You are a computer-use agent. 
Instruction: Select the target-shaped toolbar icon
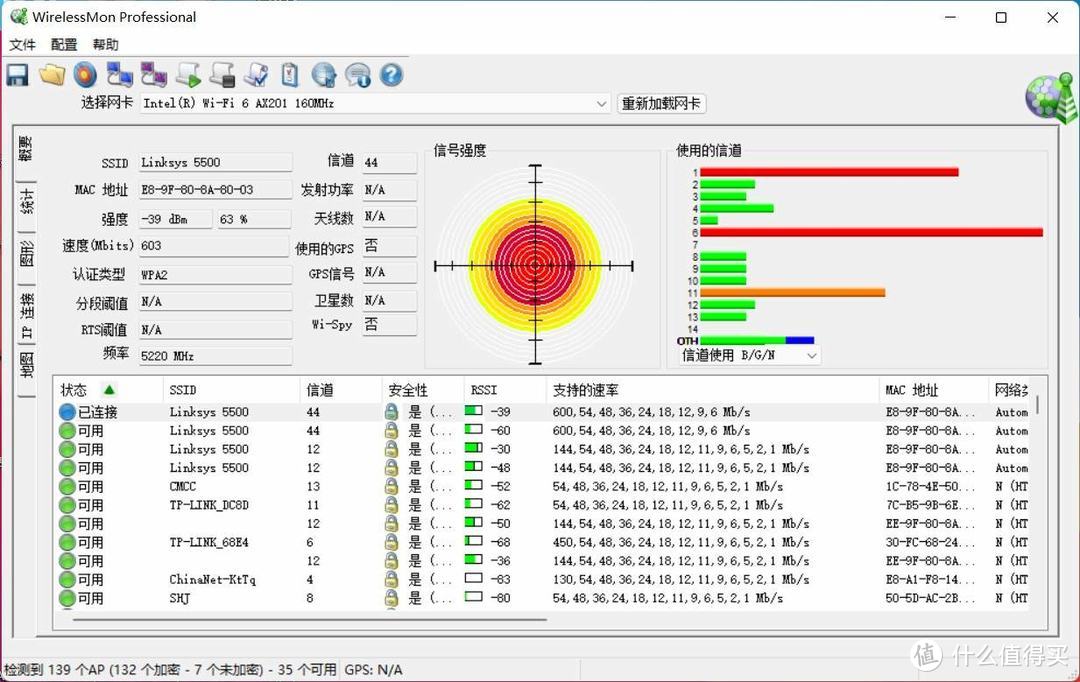pyautogui.click(x=85, y=74)
